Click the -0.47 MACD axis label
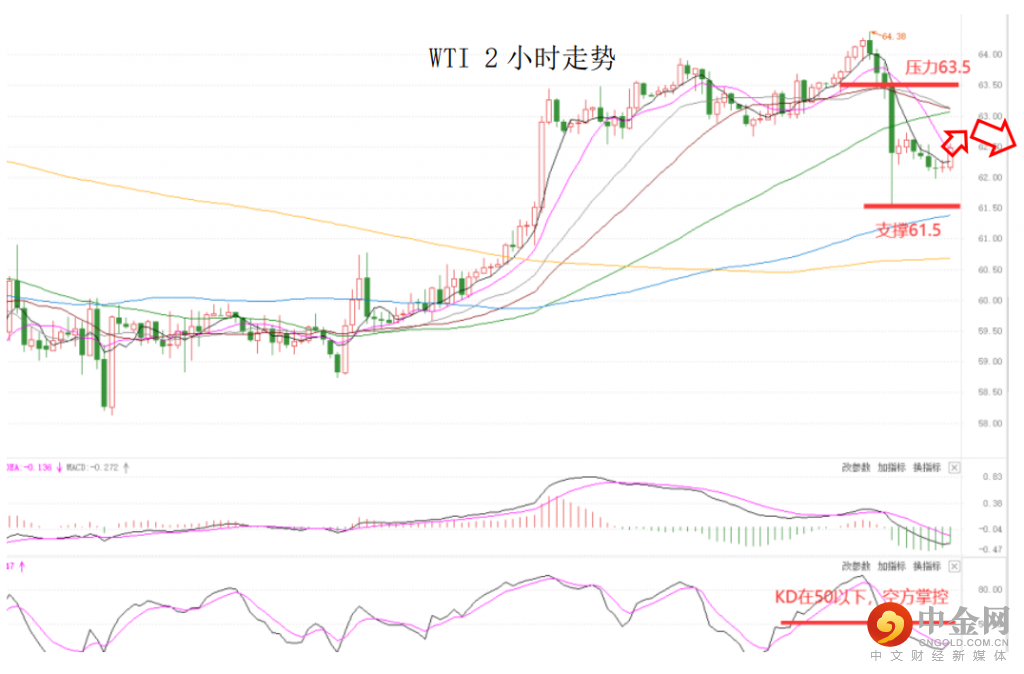Viewport: 1024px width, 674px height. [991, 549]
